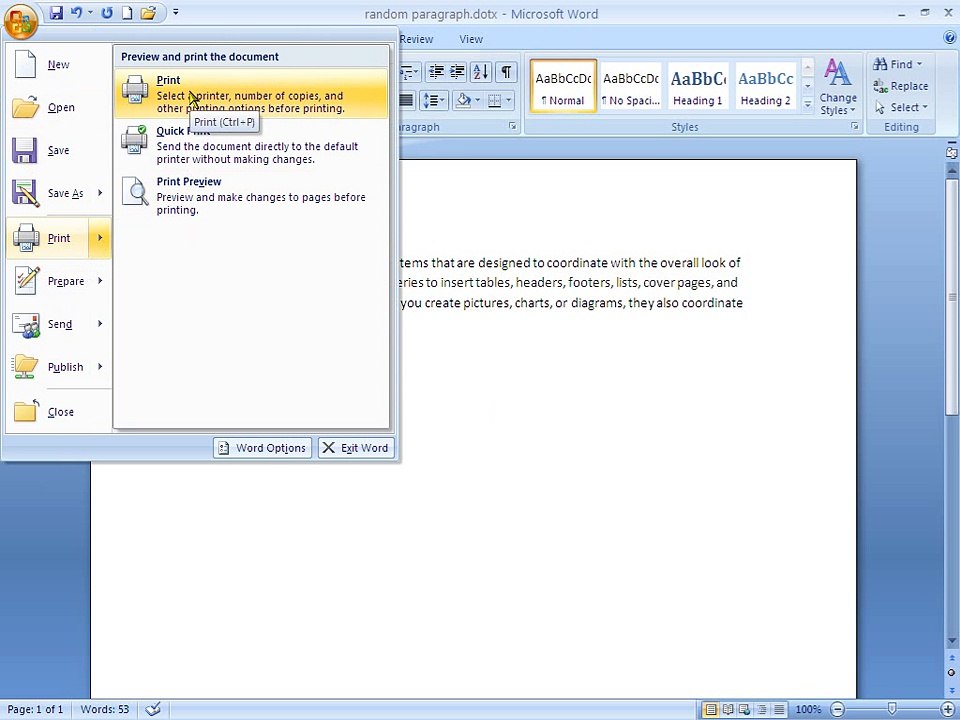Expand the Publish submenu arrow
Image resolution: width=960 pixels, height=720 pixels.
[x=100, y=367]
